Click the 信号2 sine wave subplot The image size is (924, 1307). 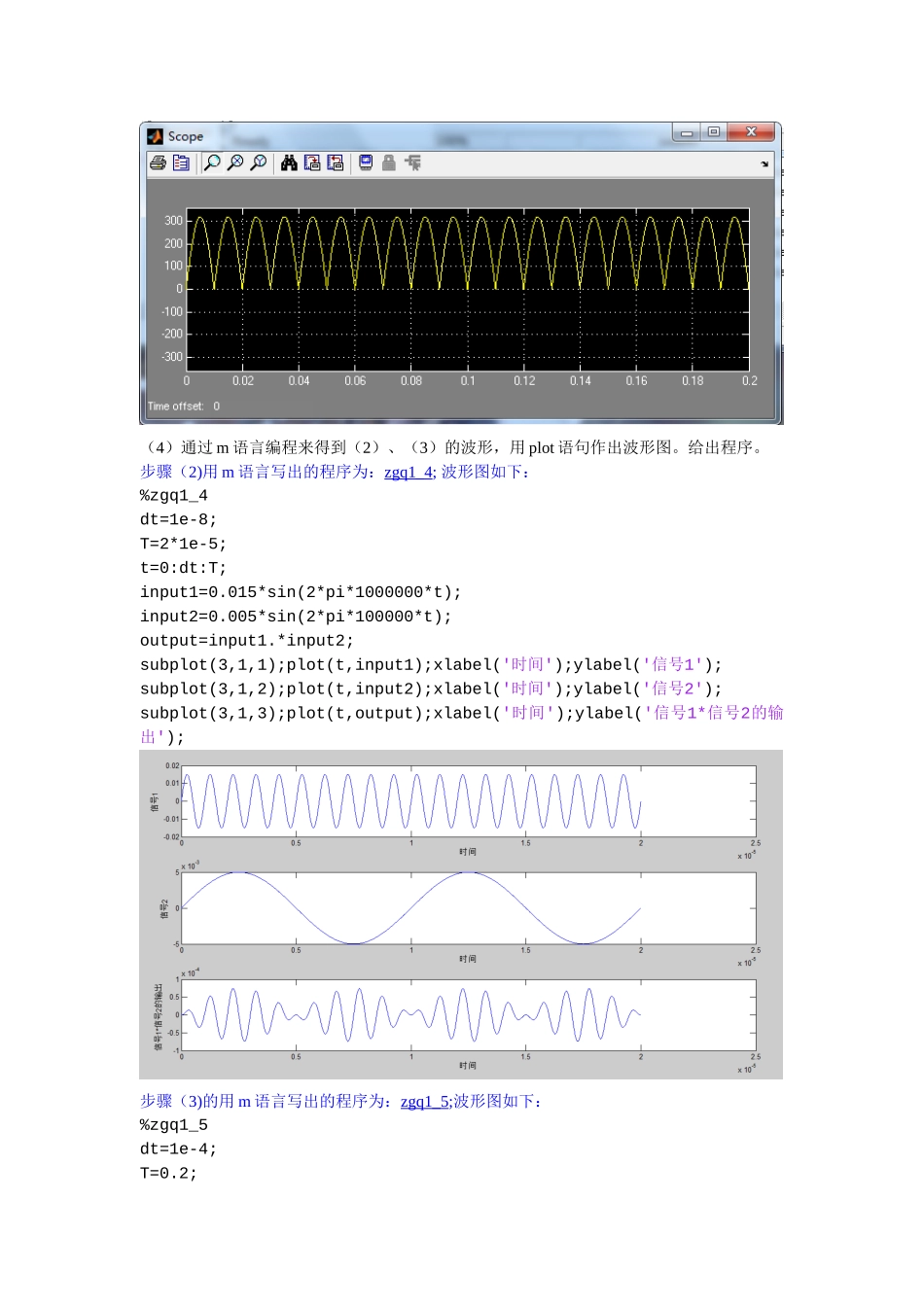pos(468,908)
